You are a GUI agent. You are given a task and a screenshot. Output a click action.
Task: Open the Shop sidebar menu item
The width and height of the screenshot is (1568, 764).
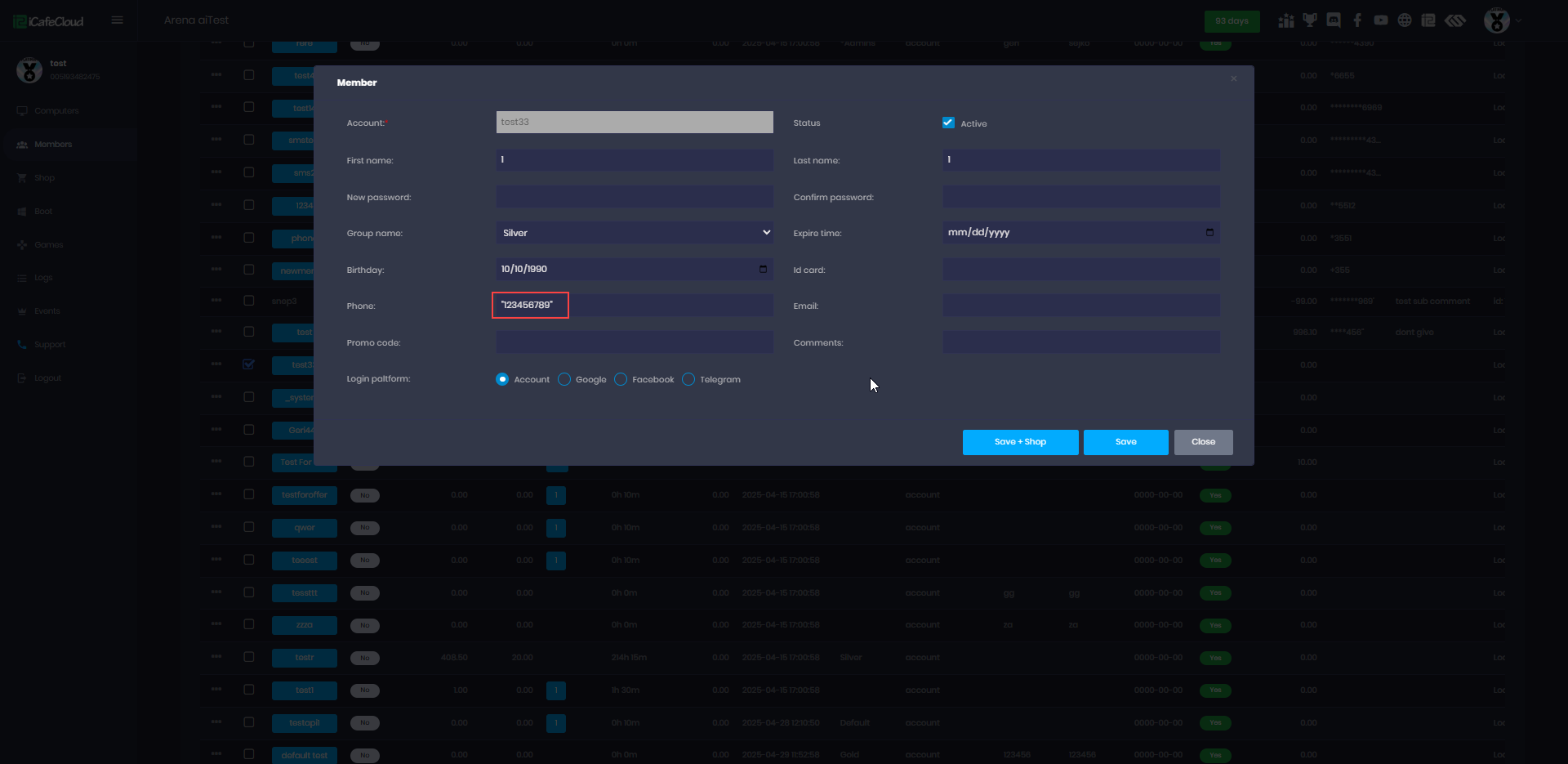(44, 178)
